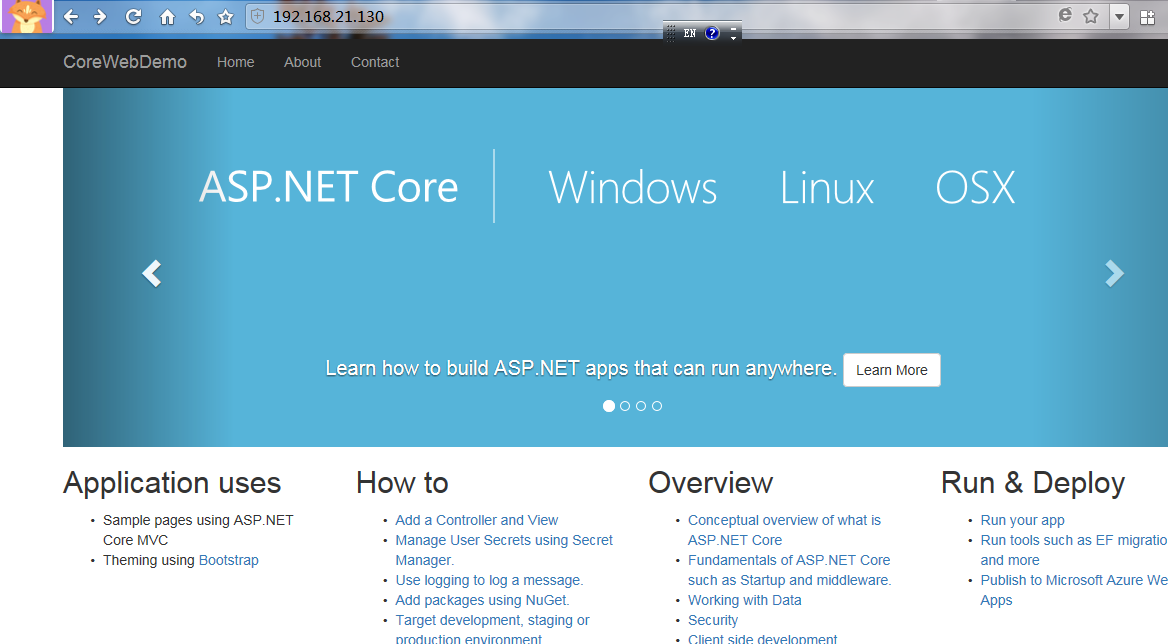The image size is (1168, 644).
Task: Open 'Use logging to log a message' link
Action: [x=489, y=580]
